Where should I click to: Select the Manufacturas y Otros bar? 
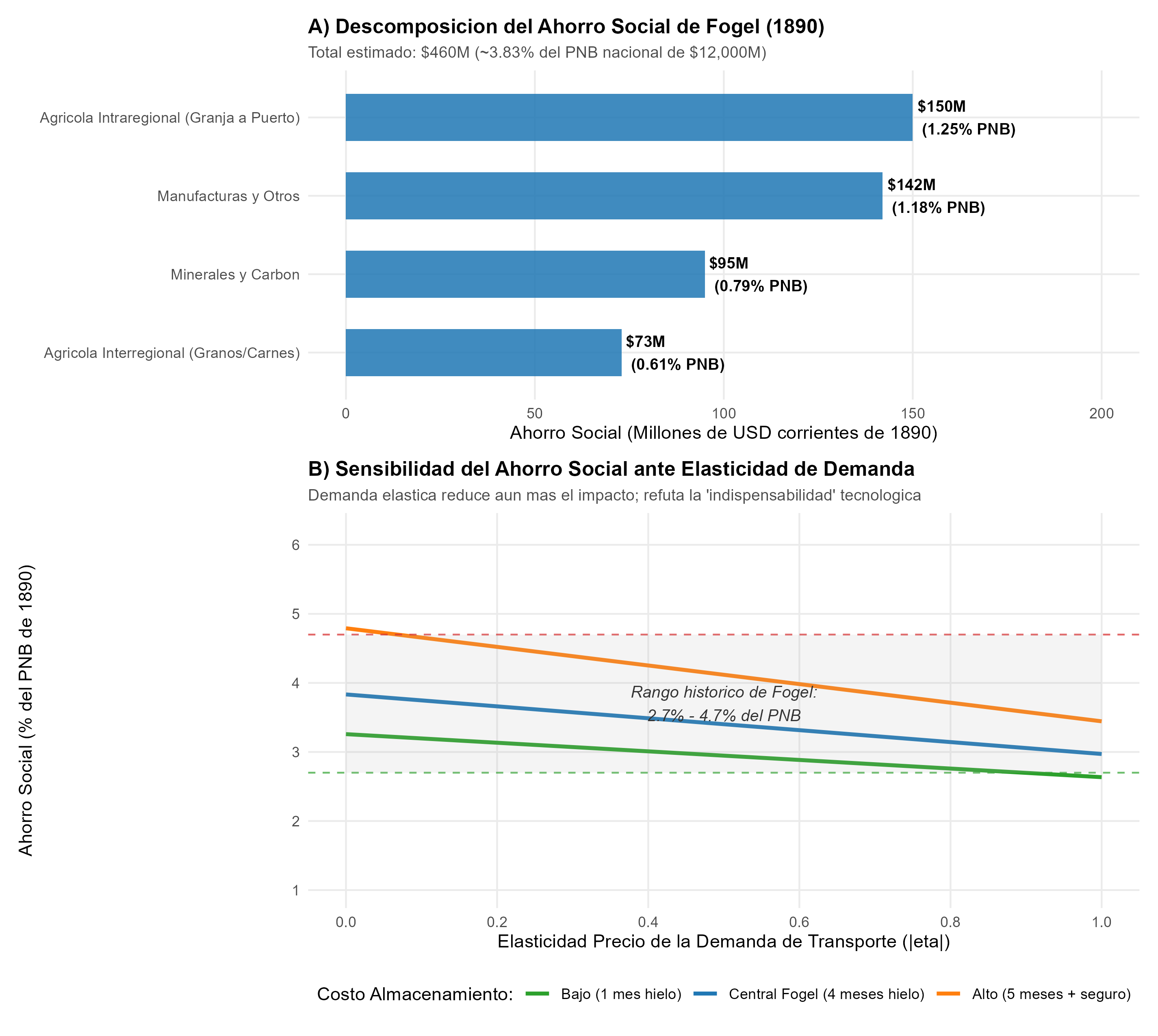point(614,196)
